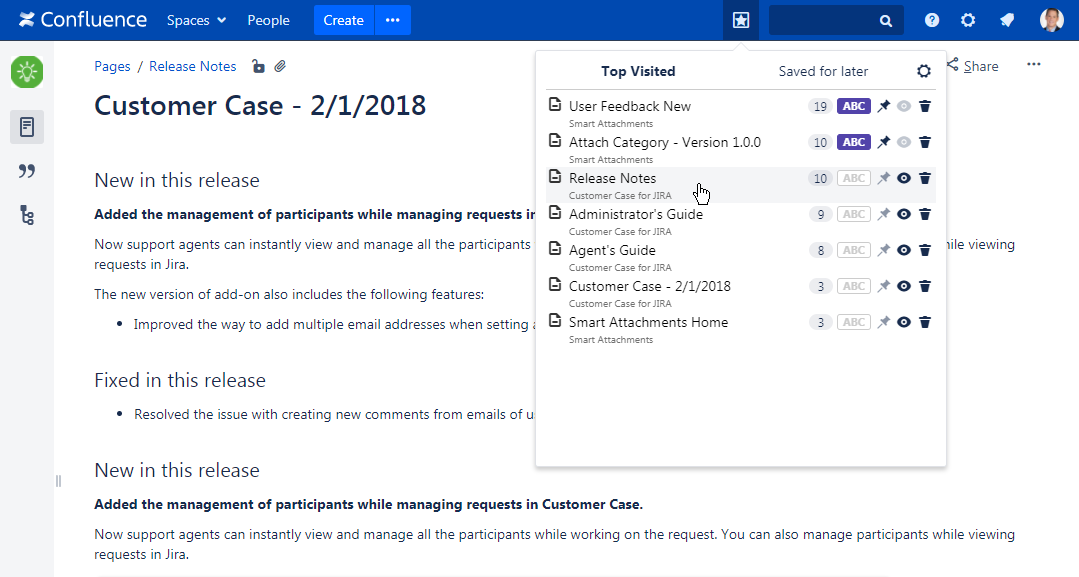Switch to the Saved for later tab
1079x577 pixels.
coord(823,72)
